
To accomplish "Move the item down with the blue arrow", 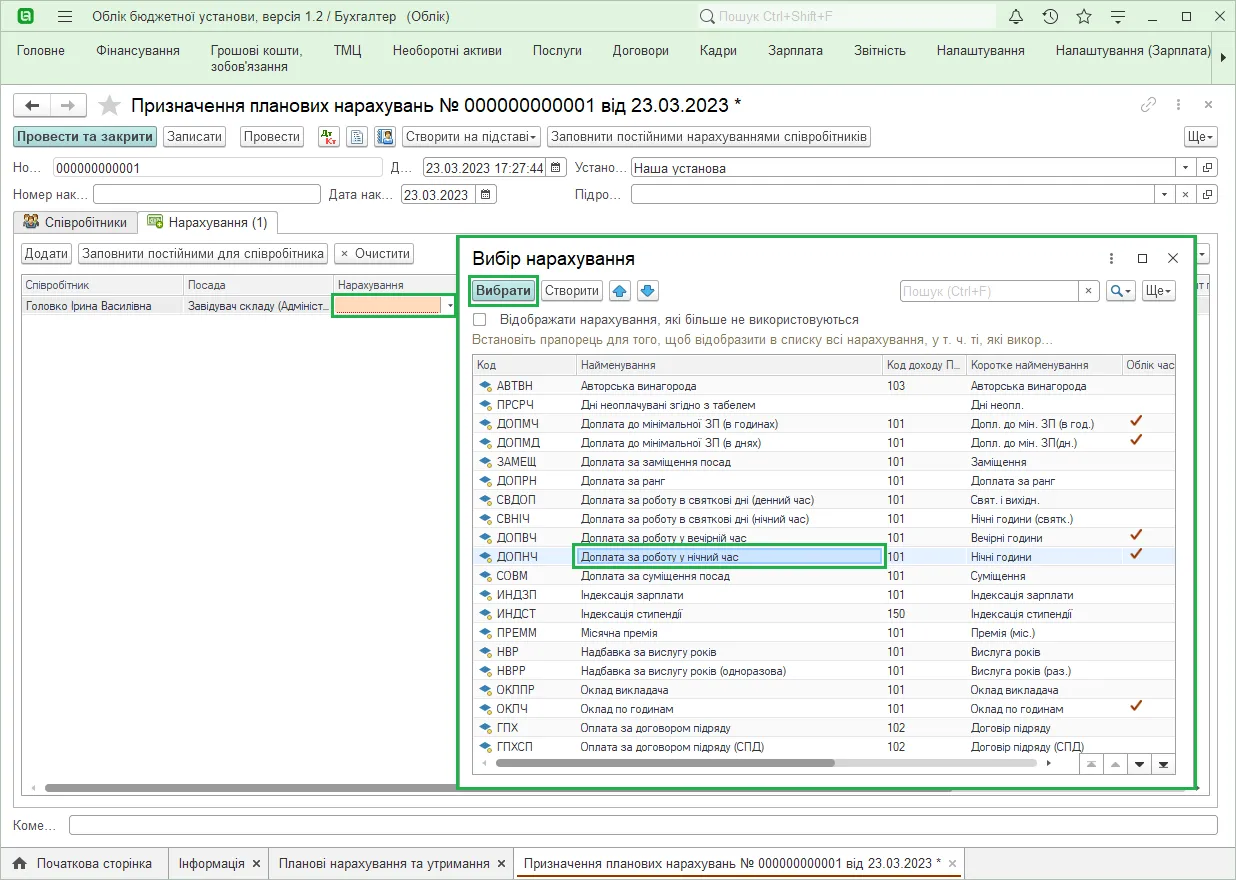I will coord(647,291).
